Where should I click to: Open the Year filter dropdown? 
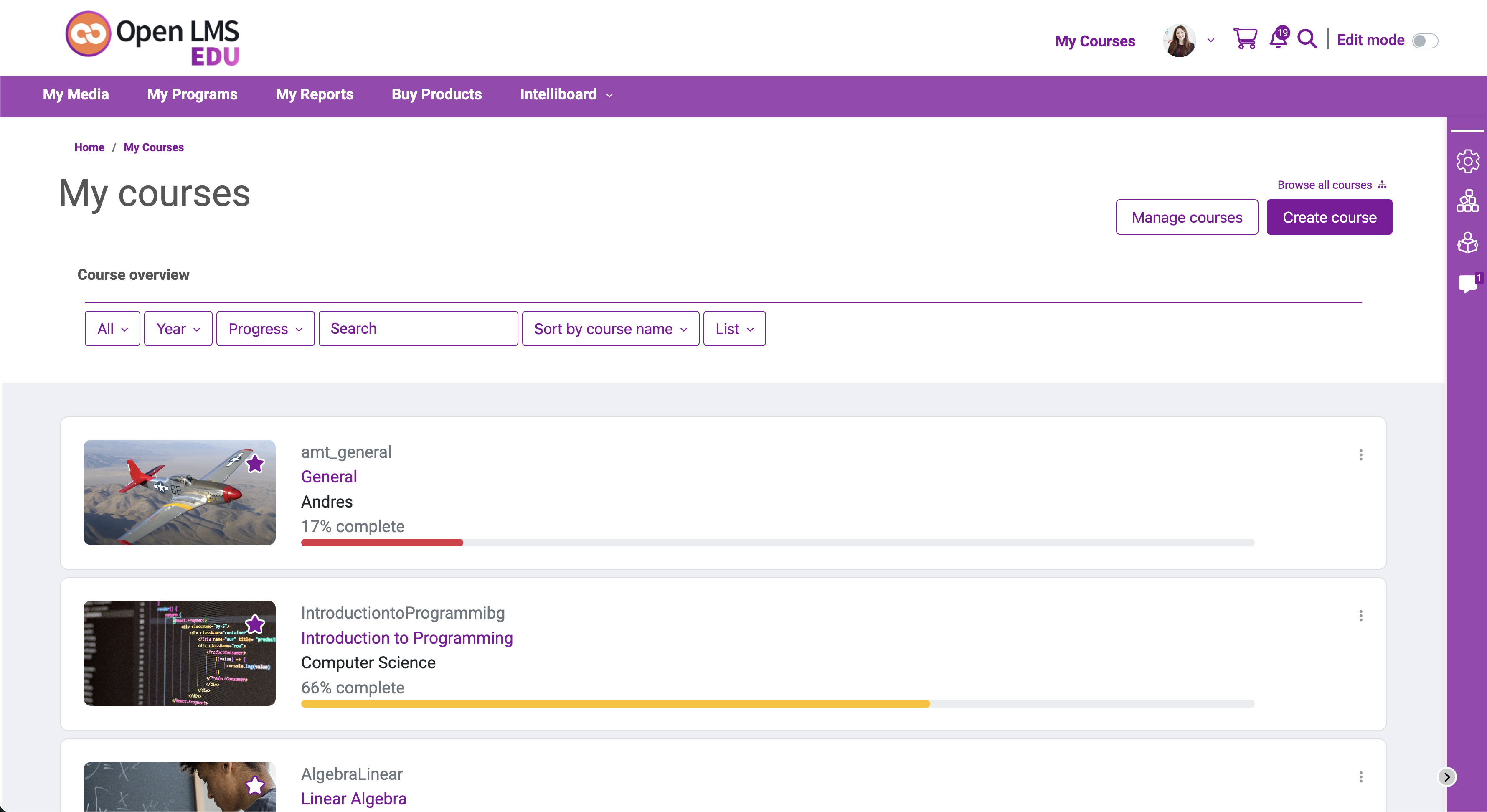click(x=178, y=328)
